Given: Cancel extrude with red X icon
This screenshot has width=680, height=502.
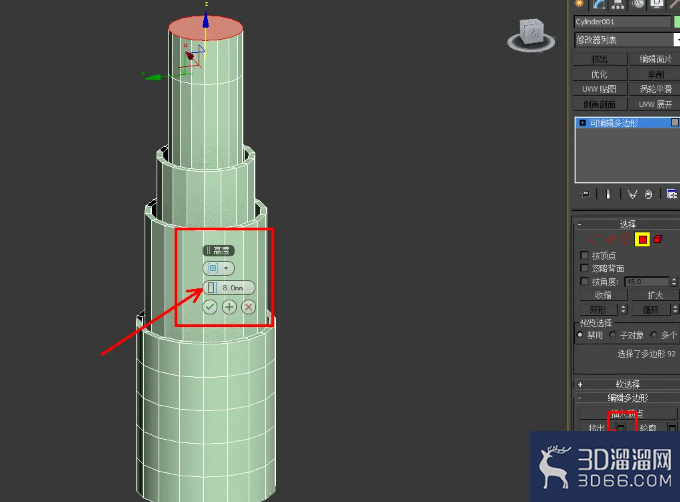Looking at the screenshot, I should (248, 307).
